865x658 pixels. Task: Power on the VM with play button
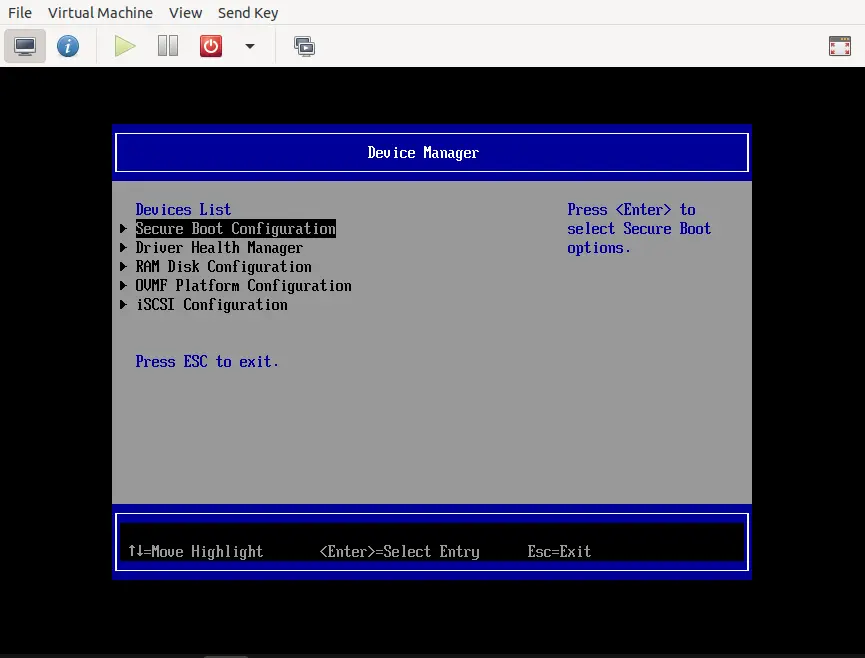pyautogui.click(x=125, y=46)
